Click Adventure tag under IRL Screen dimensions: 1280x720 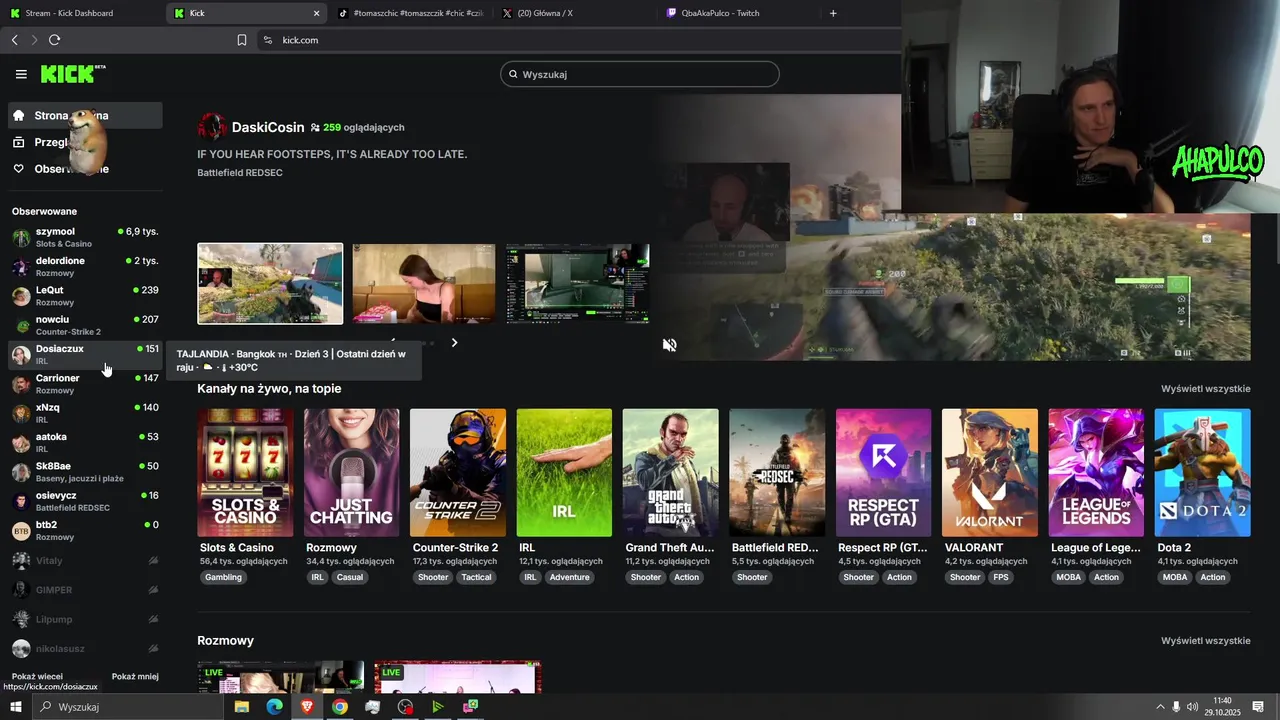tap(570, 577)
